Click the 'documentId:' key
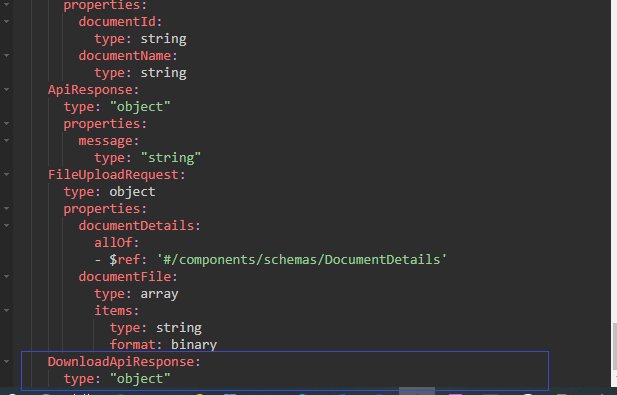Screen dimensions: 617x395 coord(120,22)
